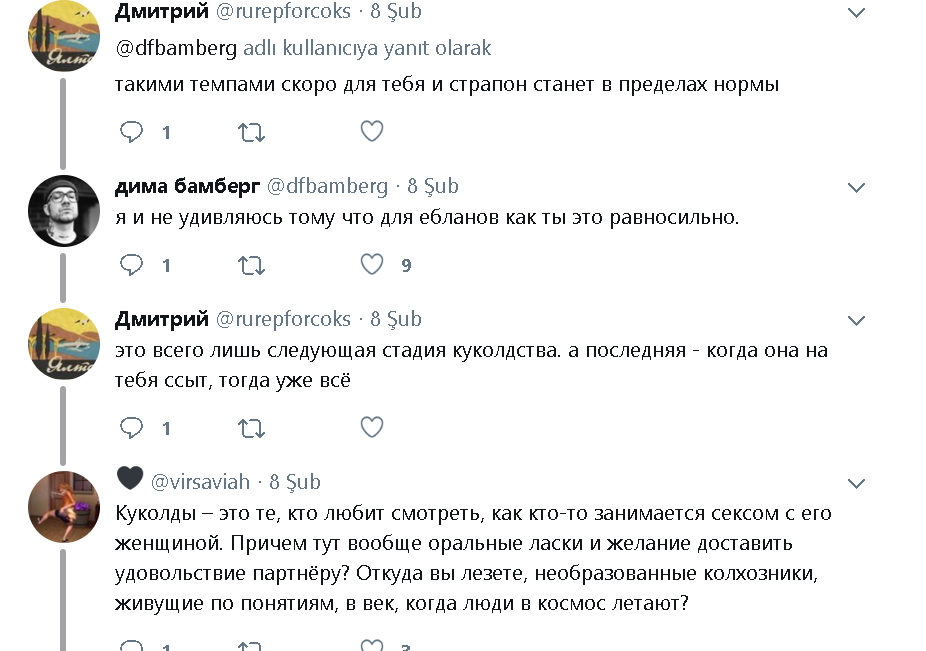Open dropdown arrow on @virsaviah's tweet

click(856, 483)
